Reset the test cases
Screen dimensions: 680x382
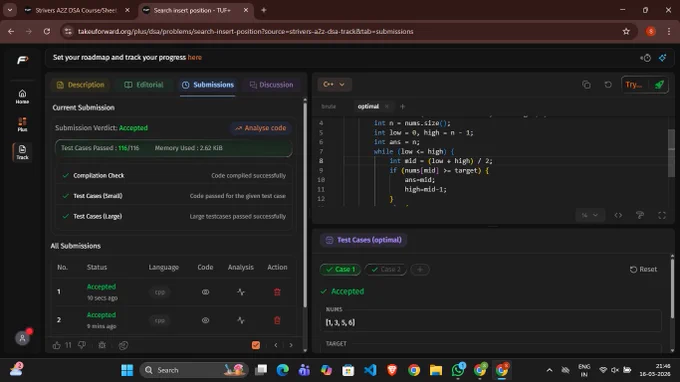(x=643, y=269)
